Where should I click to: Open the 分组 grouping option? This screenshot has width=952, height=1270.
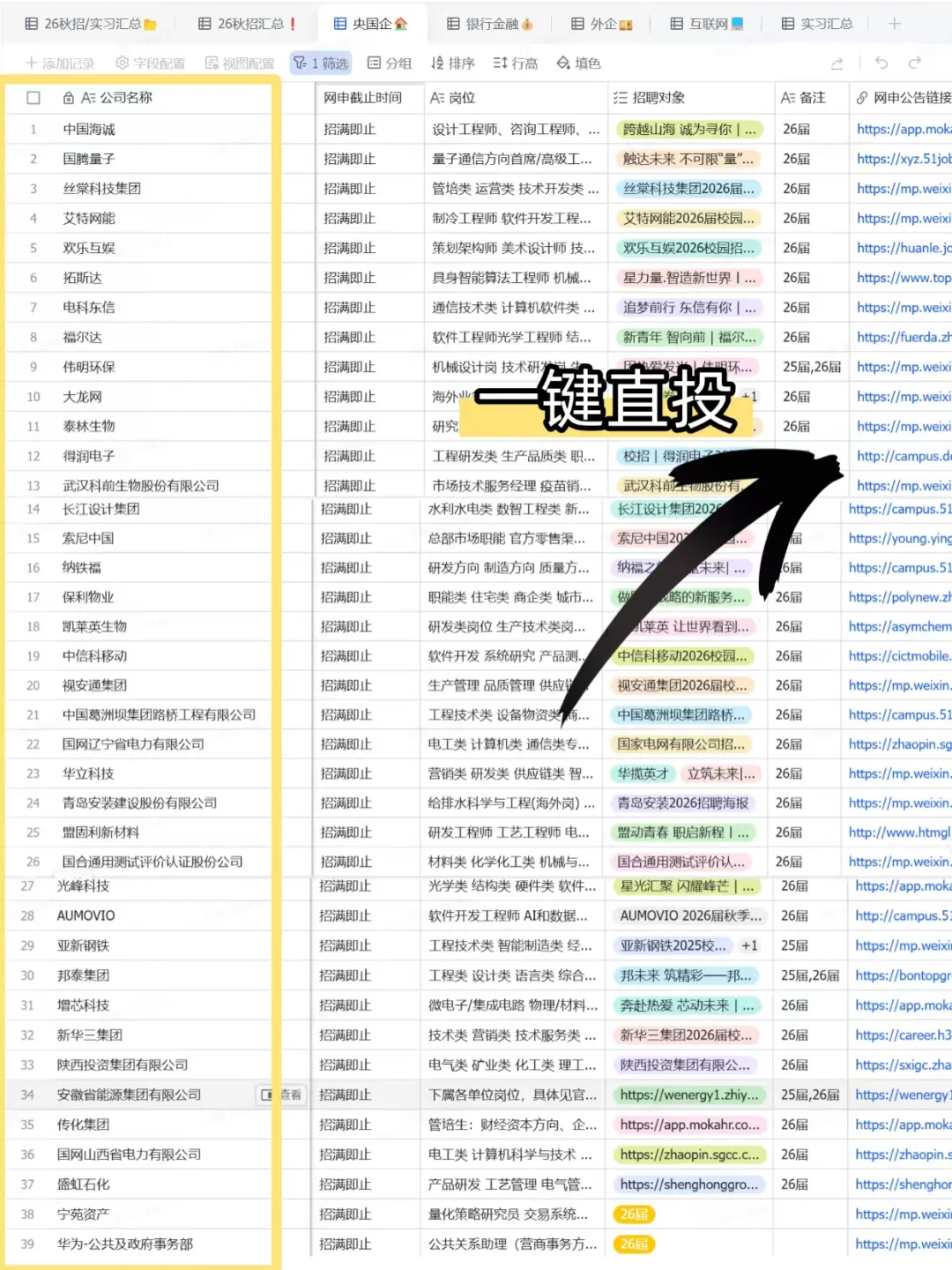(x=390, y=63)
